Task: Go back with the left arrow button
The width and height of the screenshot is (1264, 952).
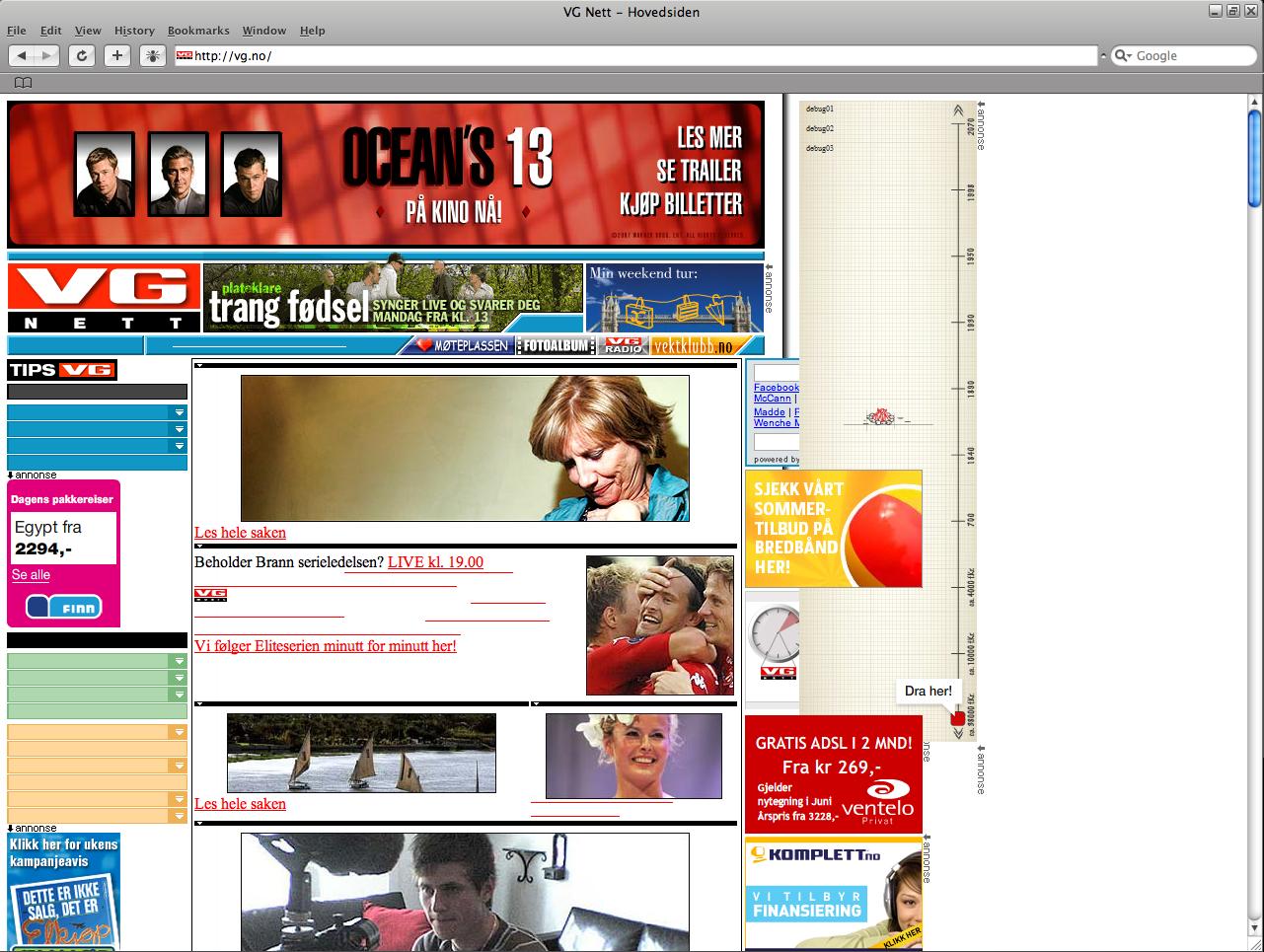Action: tap(22, 56)
